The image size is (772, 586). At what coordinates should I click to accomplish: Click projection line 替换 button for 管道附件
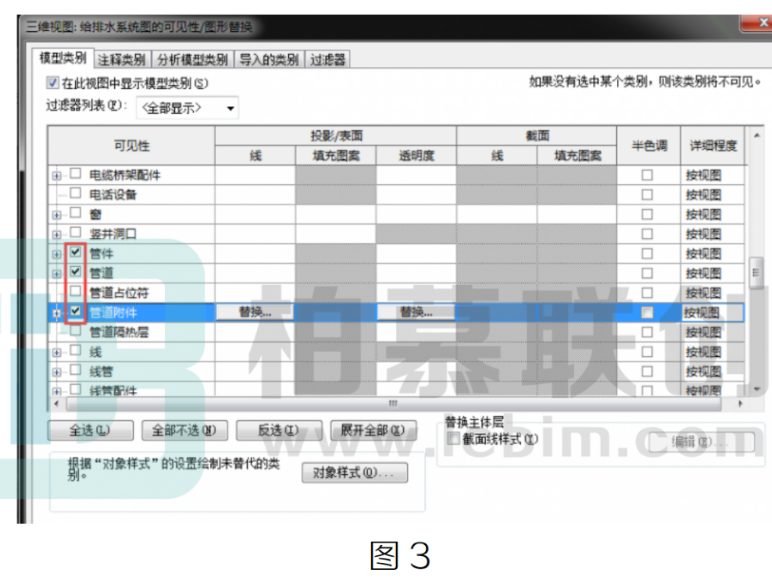pyautogui.click(x=255, y=312)
